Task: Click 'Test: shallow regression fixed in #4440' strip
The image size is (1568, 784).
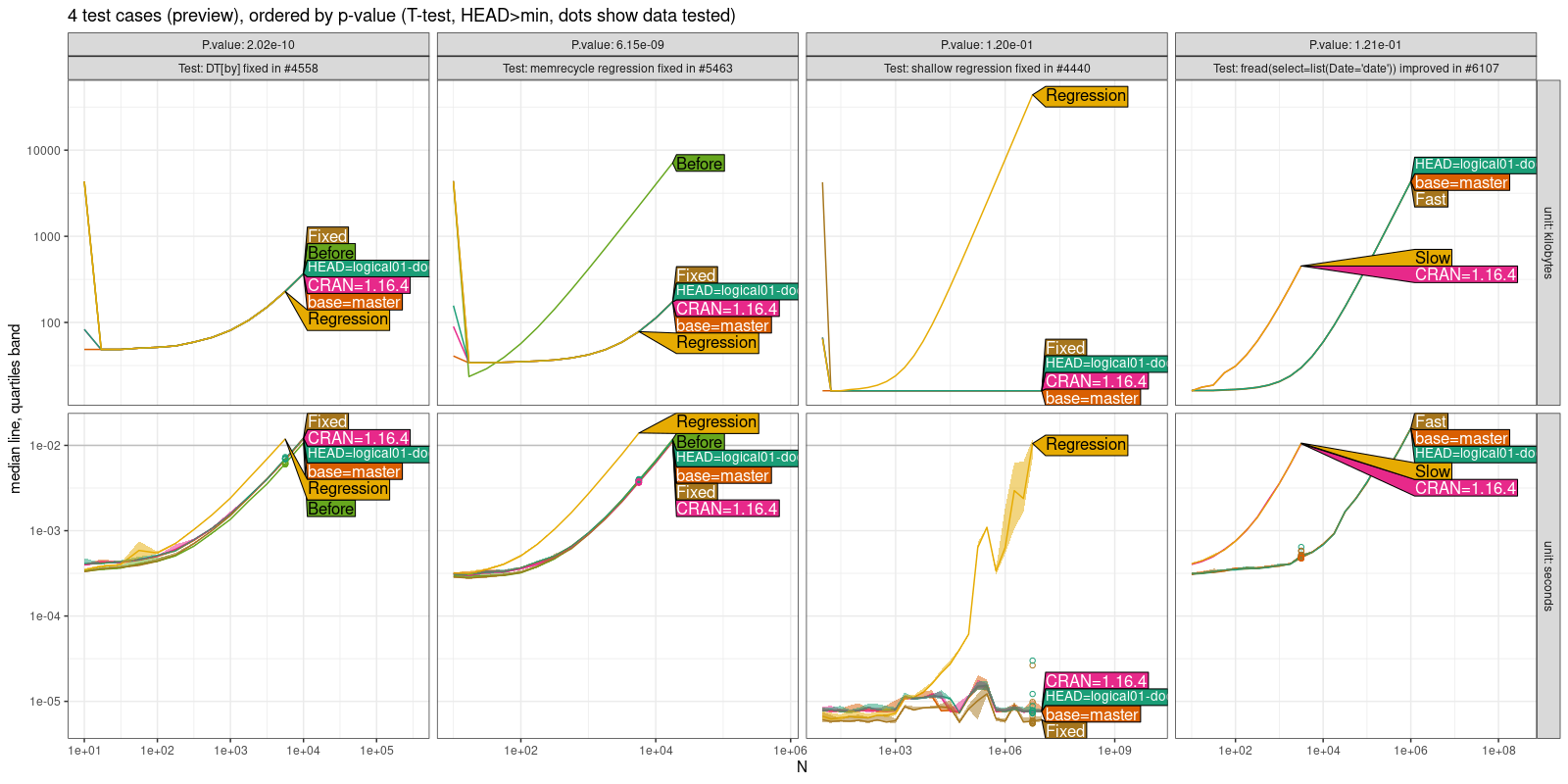Action: 987,69
